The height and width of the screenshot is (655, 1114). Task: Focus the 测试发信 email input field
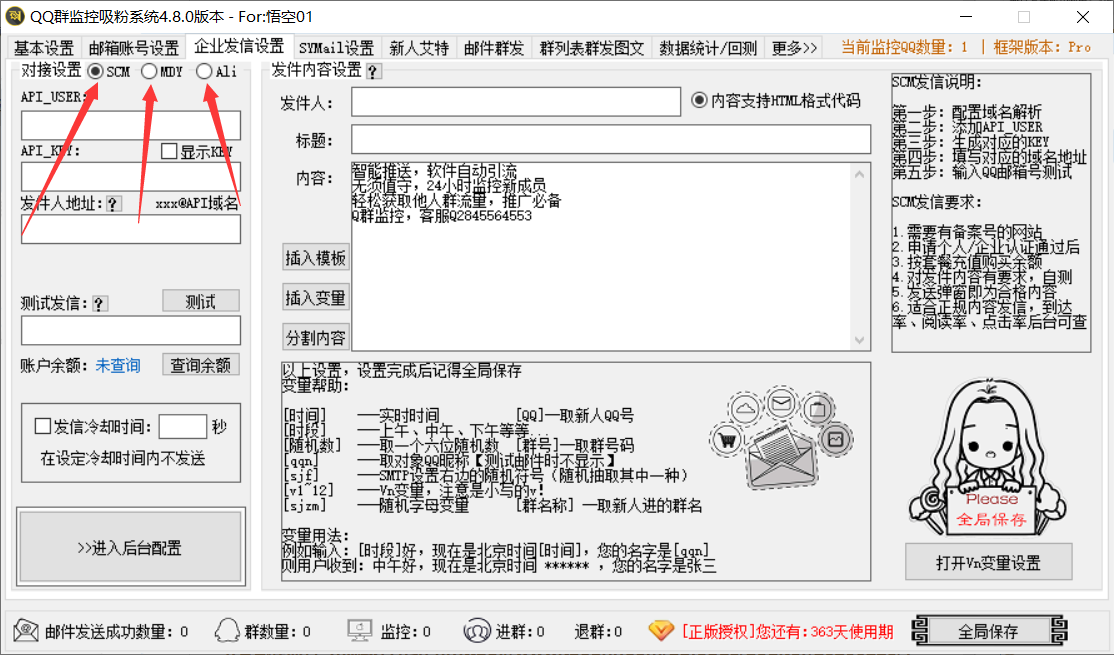131,330
